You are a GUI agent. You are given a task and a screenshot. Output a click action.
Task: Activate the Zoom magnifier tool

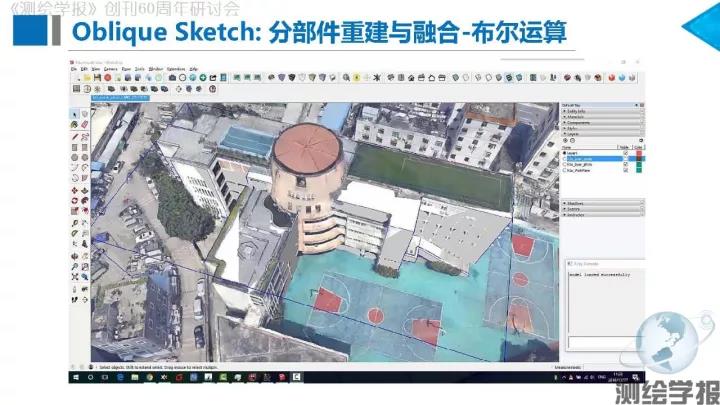tap(75, 266)
